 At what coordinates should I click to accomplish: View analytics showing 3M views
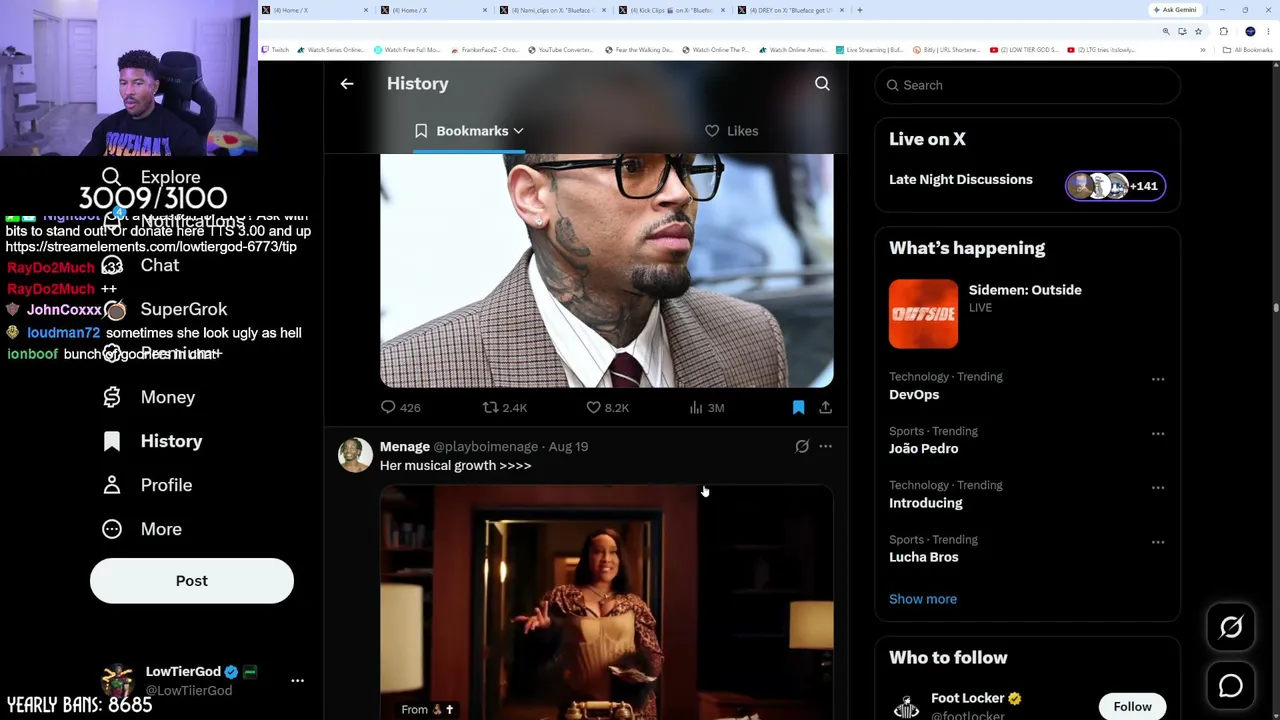(x=706, y=407)
